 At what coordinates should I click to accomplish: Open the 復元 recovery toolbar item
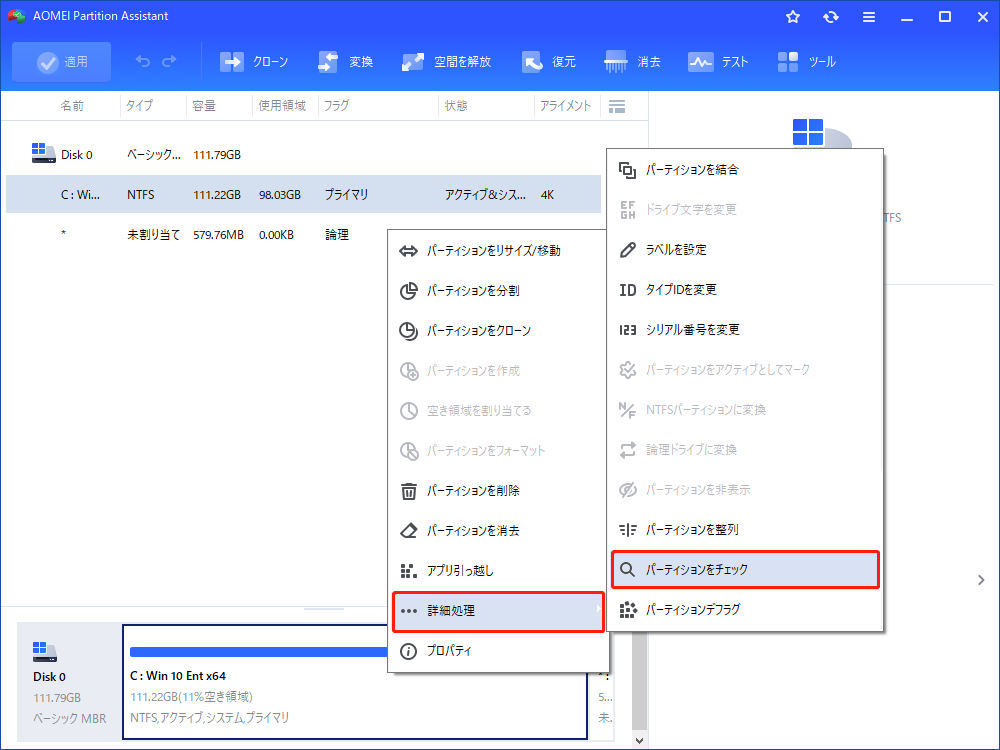tap(548, 62)
